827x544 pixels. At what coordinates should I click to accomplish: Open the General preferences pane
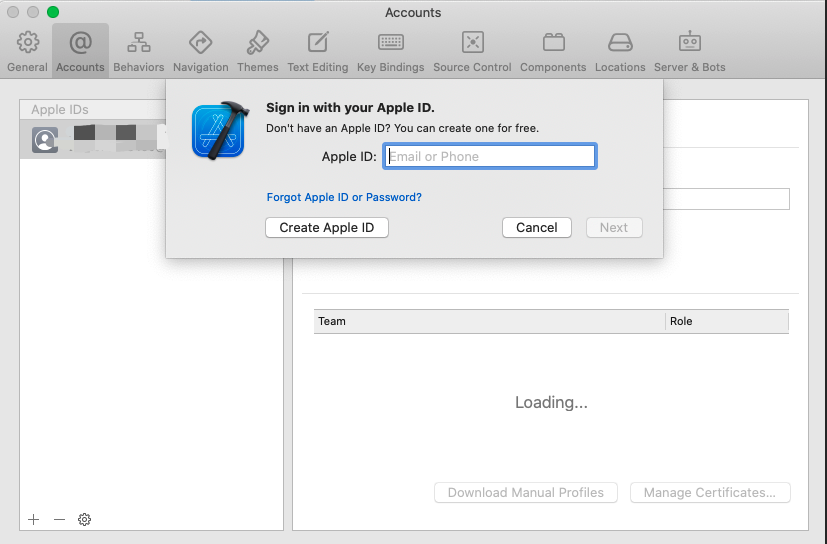pyautogui.click(x=28, y=51)
